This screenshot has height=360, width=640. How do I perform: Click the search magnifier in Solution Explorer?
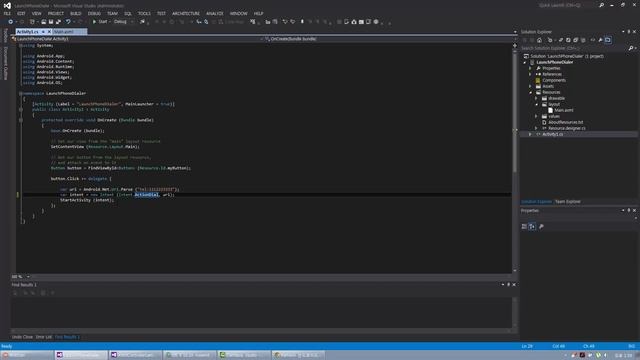click(631, 48)
